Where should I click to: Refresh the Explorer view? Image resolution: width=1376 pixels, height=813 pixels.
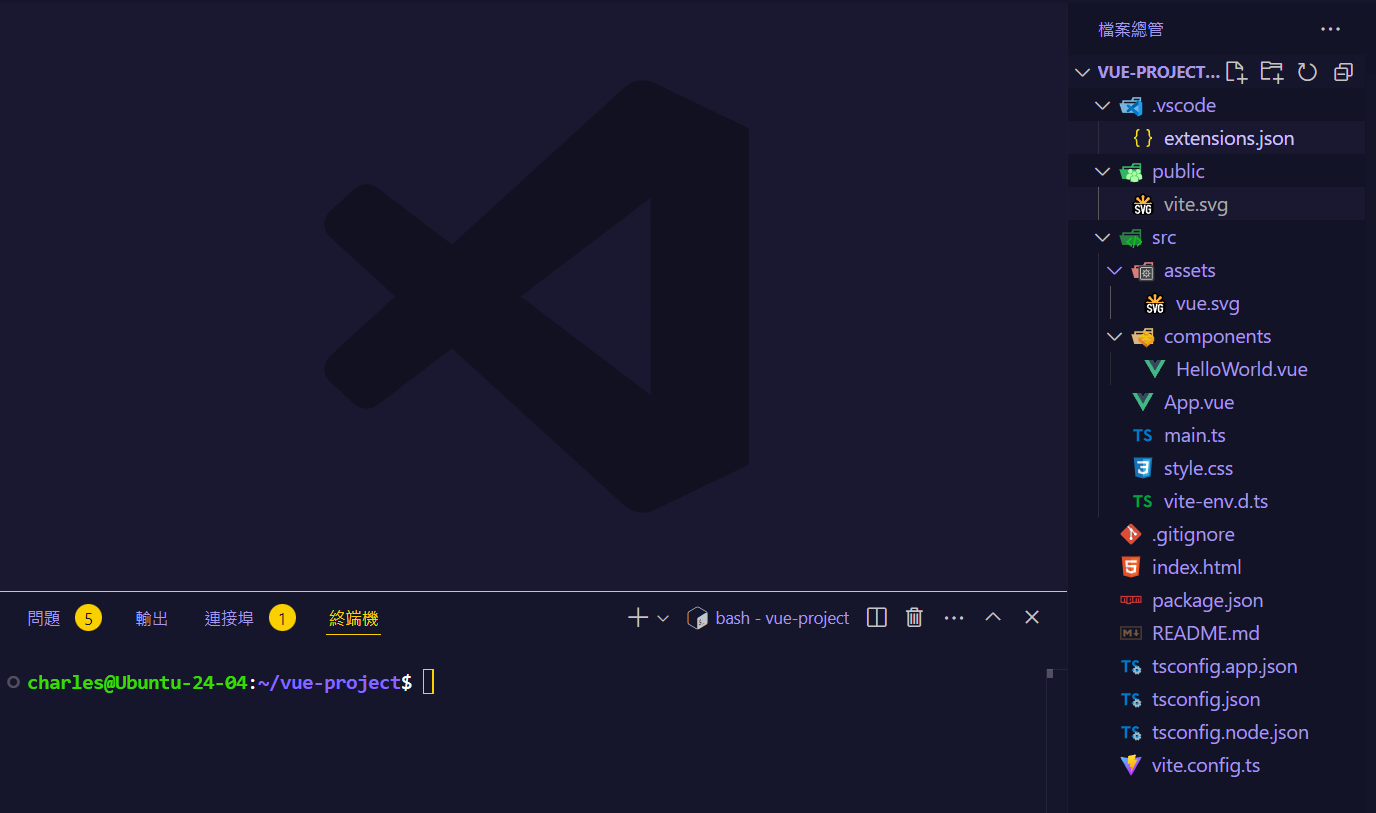click(x=1307, y=71)
